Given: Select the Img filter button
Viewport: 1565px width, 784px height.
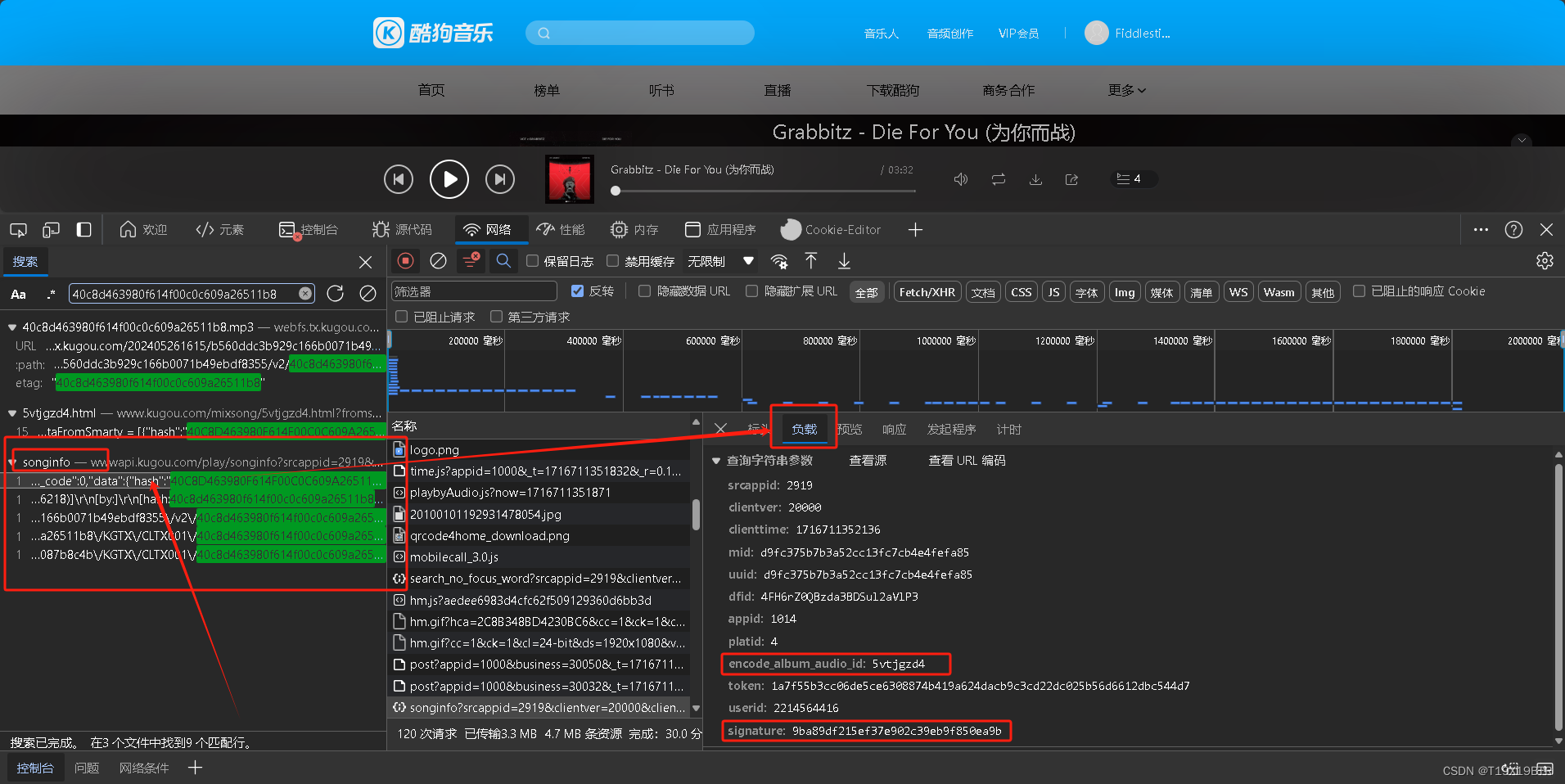Looking at the screenshot, I should (x=1125, y=292).
